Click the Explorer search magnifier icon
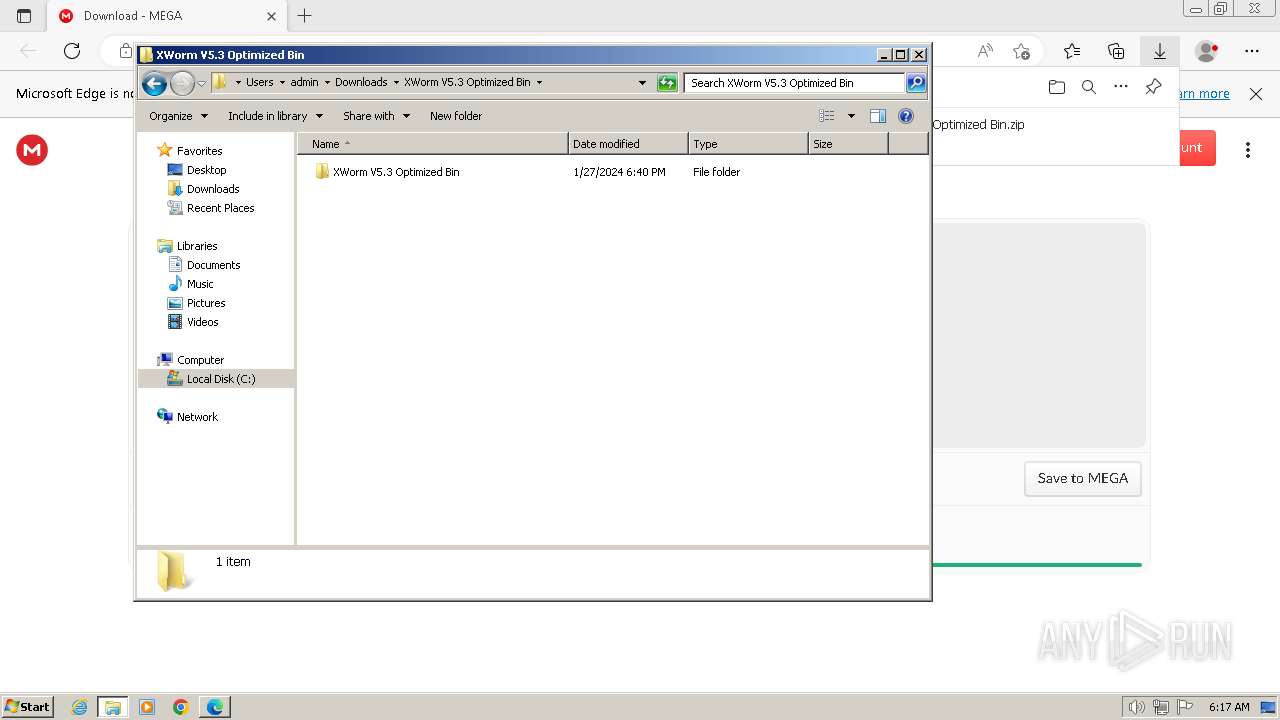This screenshot has height=720, width=1280. [x=916, y=83]
